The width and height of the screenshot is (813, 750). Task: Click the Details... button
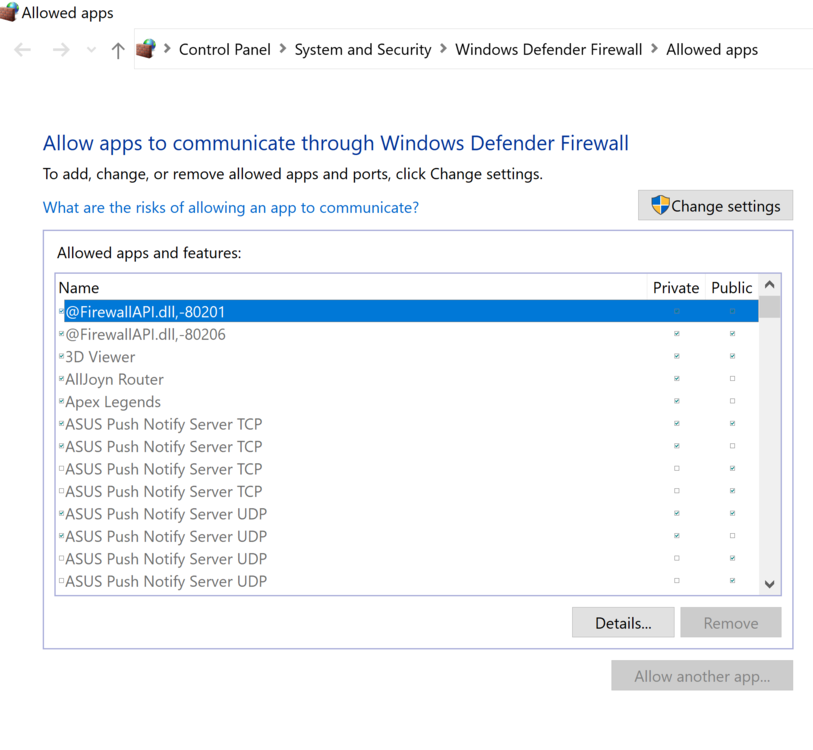[x=623, y=623]
